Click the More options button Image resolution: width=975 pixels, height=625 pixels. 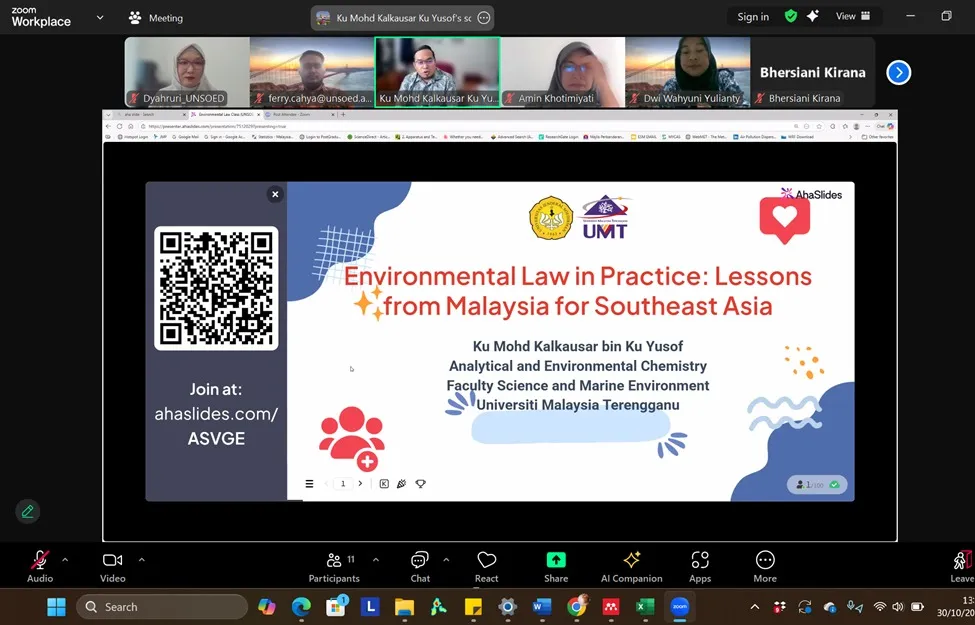click(x=765, y=565)
